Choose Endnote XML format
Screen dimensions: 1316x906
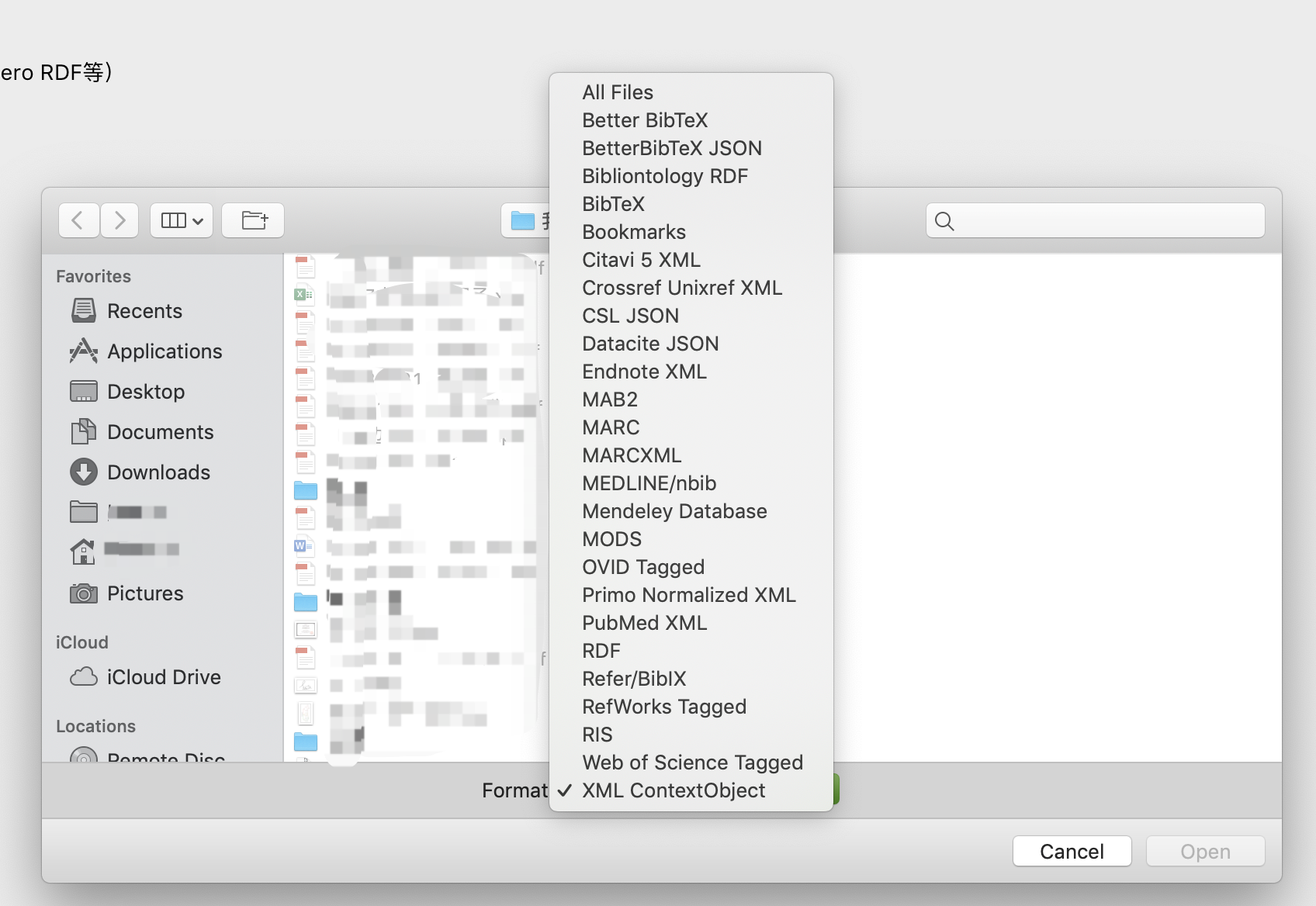pos(691,372)
